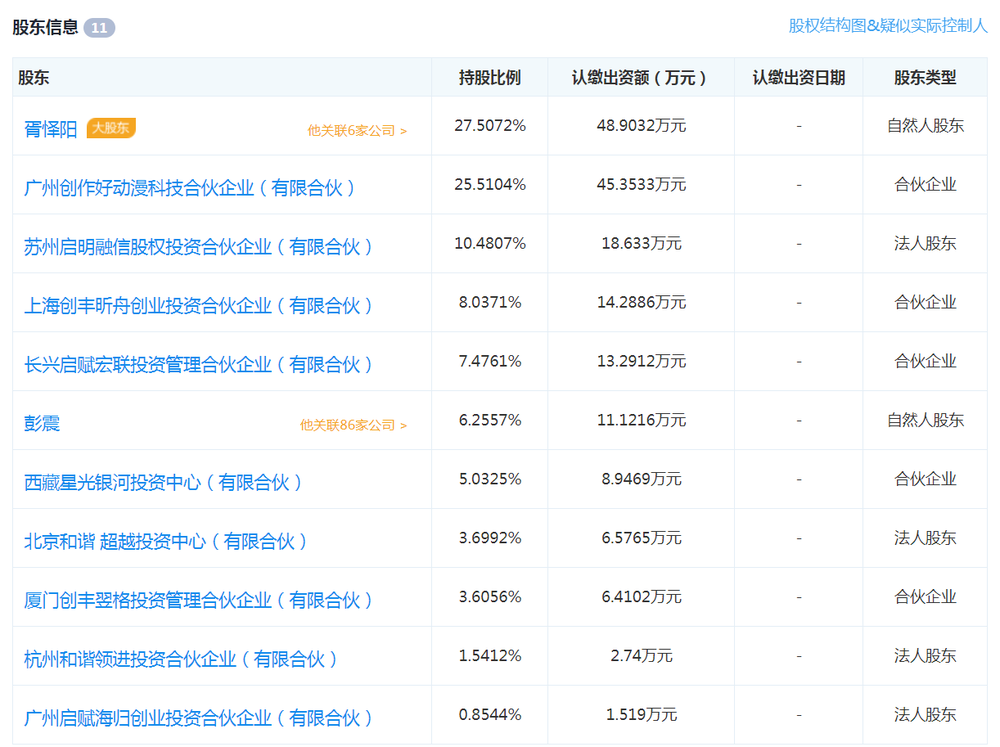The height and width of the screenshot is (747, 1000).
Task: Open 苏州启明融信股权投资合伙企业 link
Action: click(198, 247)
